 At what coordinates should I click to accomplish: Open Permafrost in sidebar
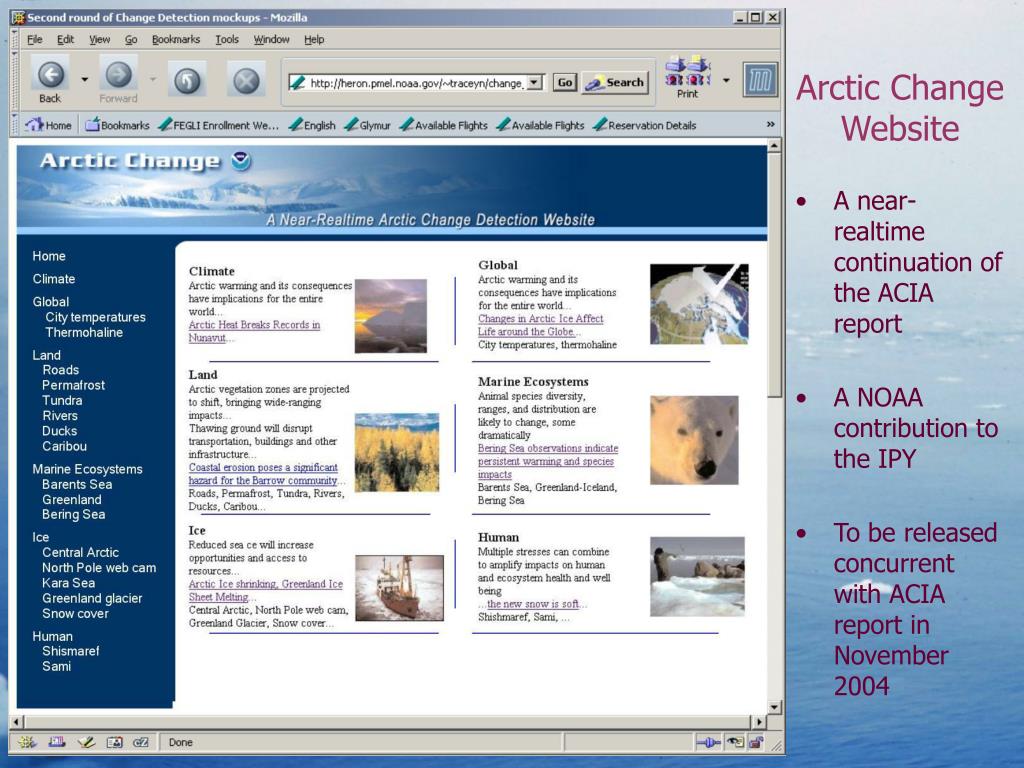[73, 385]
